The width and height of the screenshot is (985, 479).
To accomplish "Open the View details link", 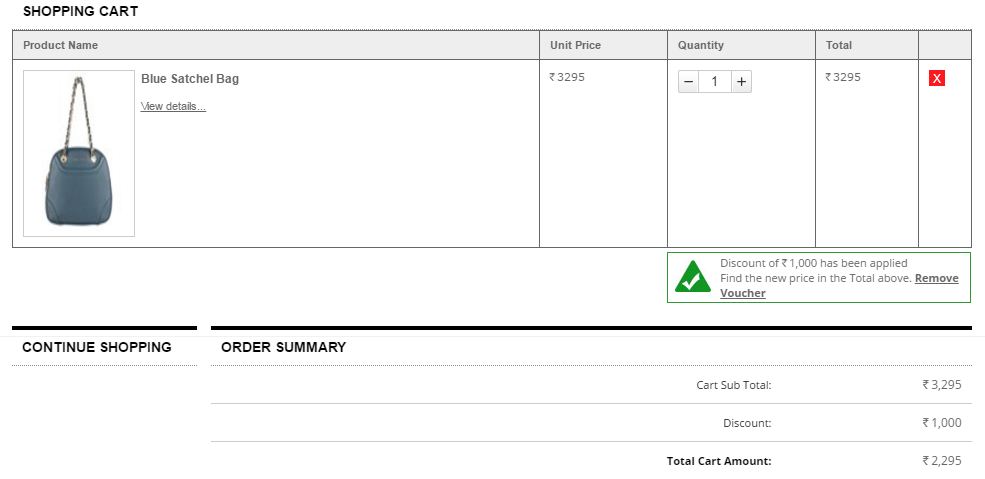I will 173,107.
